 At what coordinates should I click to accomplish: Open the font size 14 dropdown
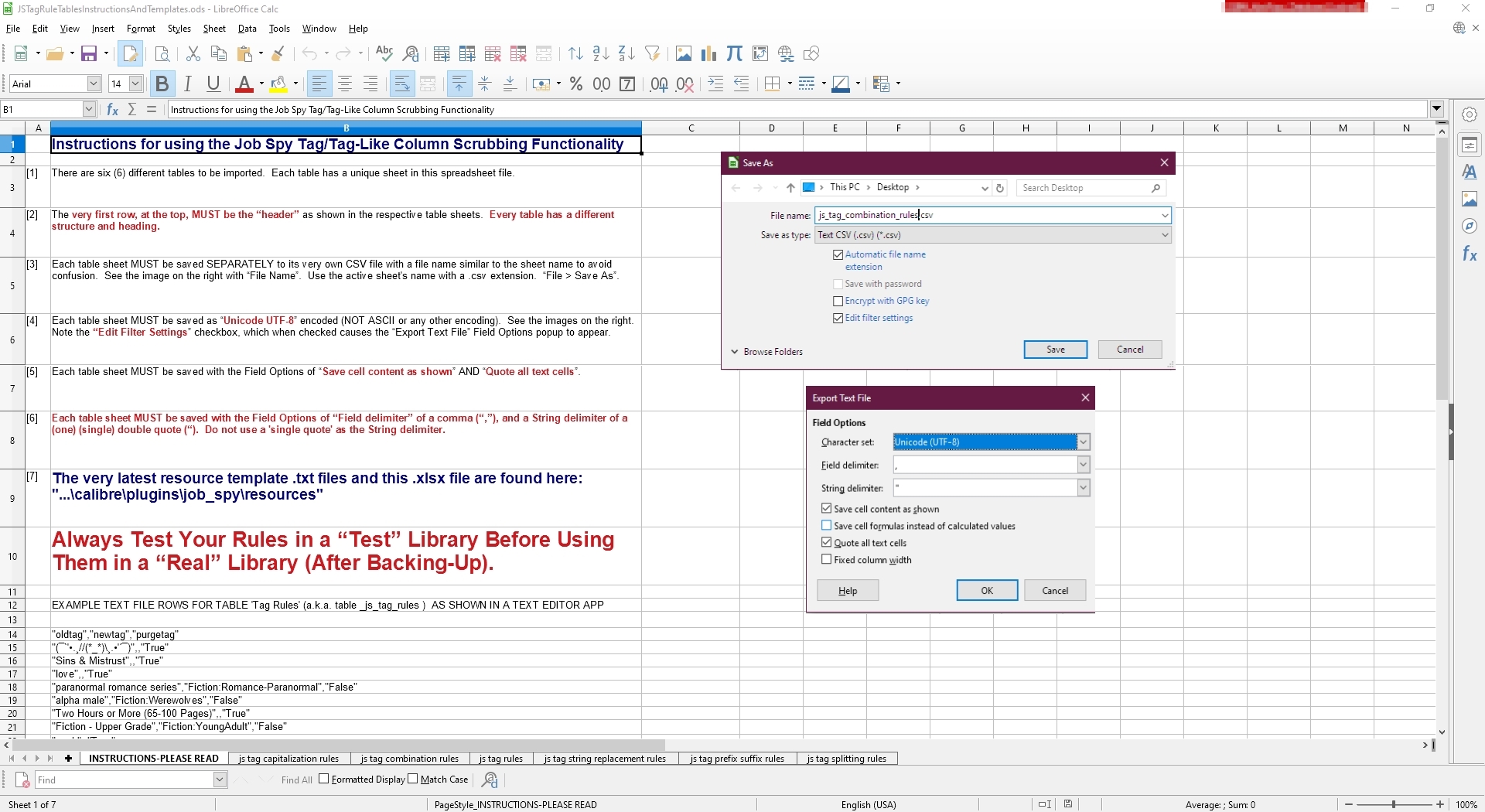click(135, 84)
